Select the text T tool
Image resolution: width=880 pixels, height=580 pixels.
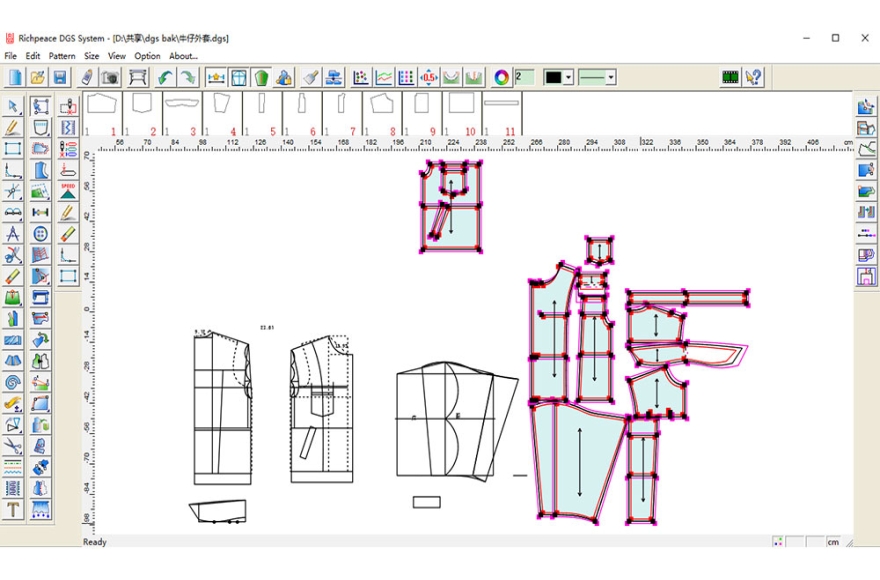coord(13,509)
